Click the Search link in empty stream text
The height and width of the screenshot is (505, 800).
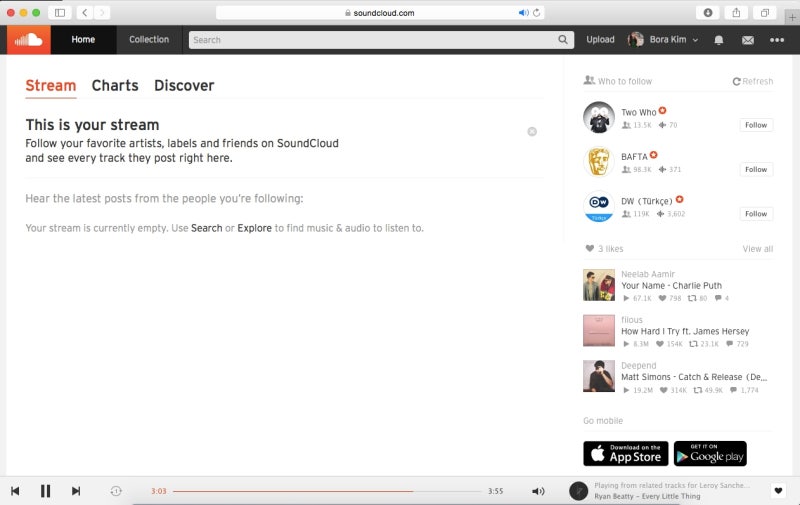tap(207, 228)
